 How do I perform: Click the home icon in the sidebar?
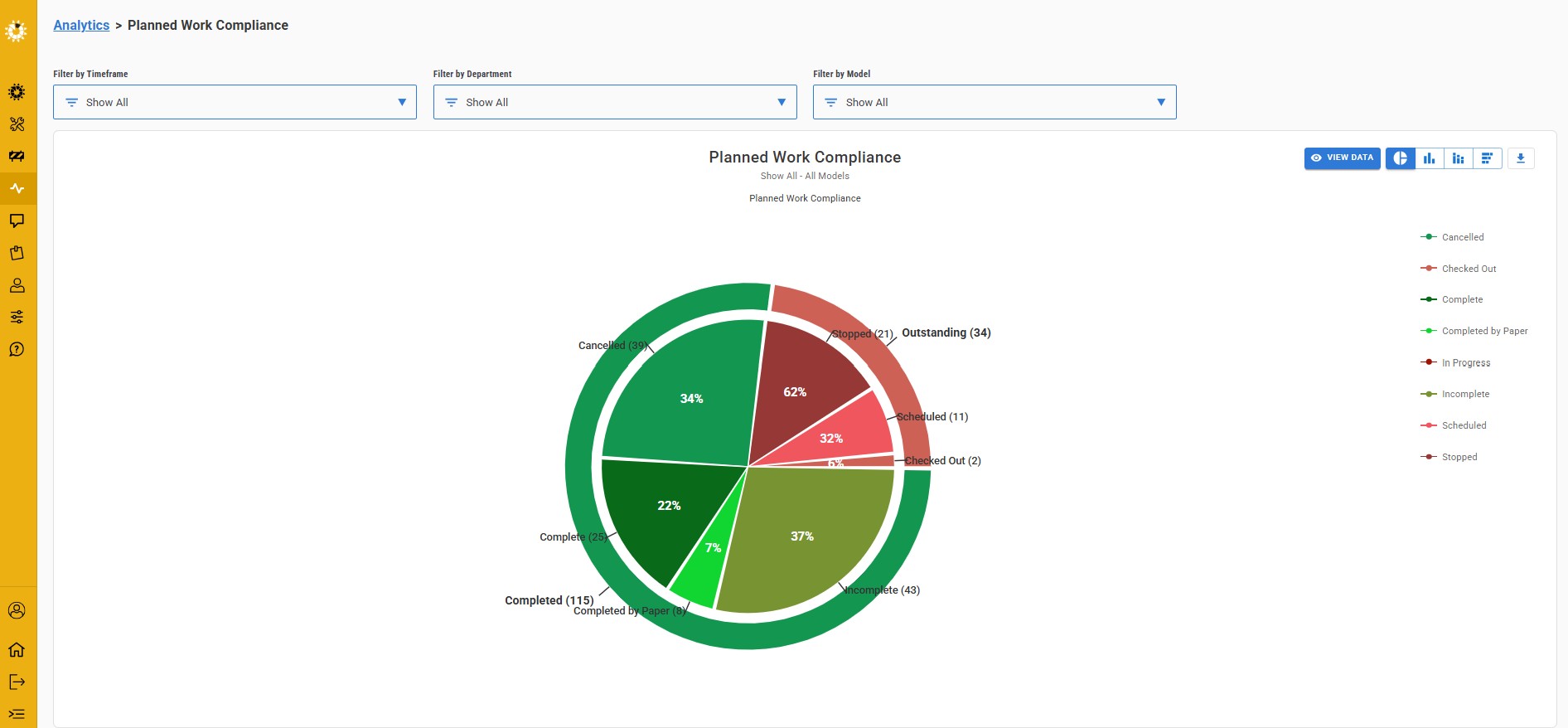click(x=17, y=649)
